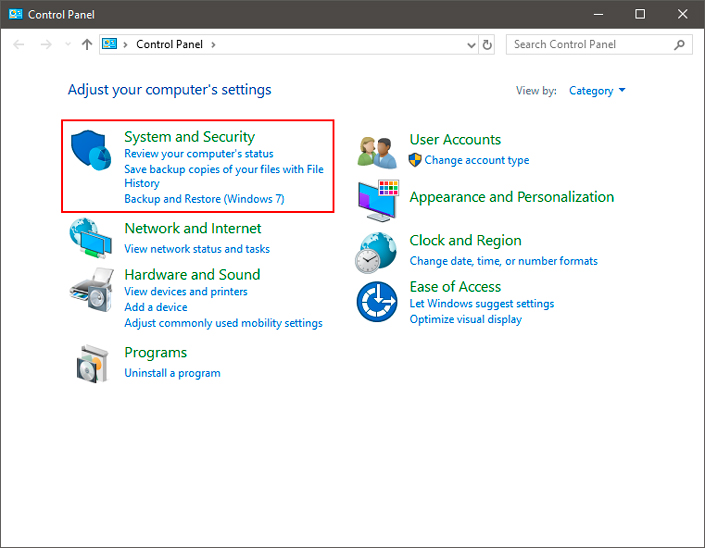
Task: Click the Network and Internet globe icon
Action: pyautogui.click(x=91, y=238)
